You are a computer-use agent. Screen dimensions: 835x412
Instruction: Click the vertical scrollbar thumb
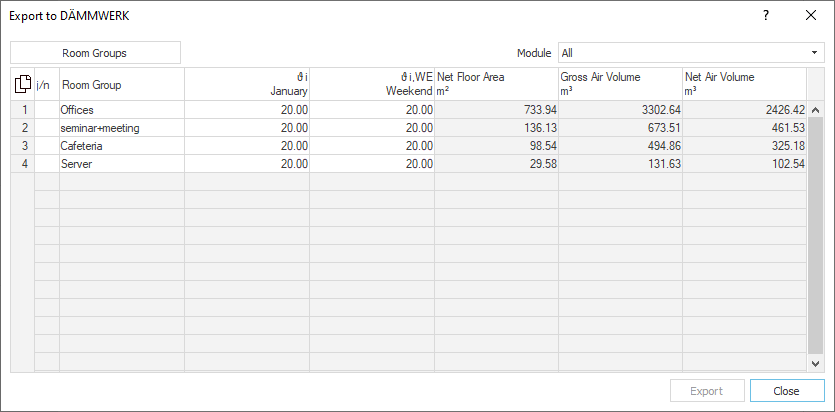tap(815, 236)
